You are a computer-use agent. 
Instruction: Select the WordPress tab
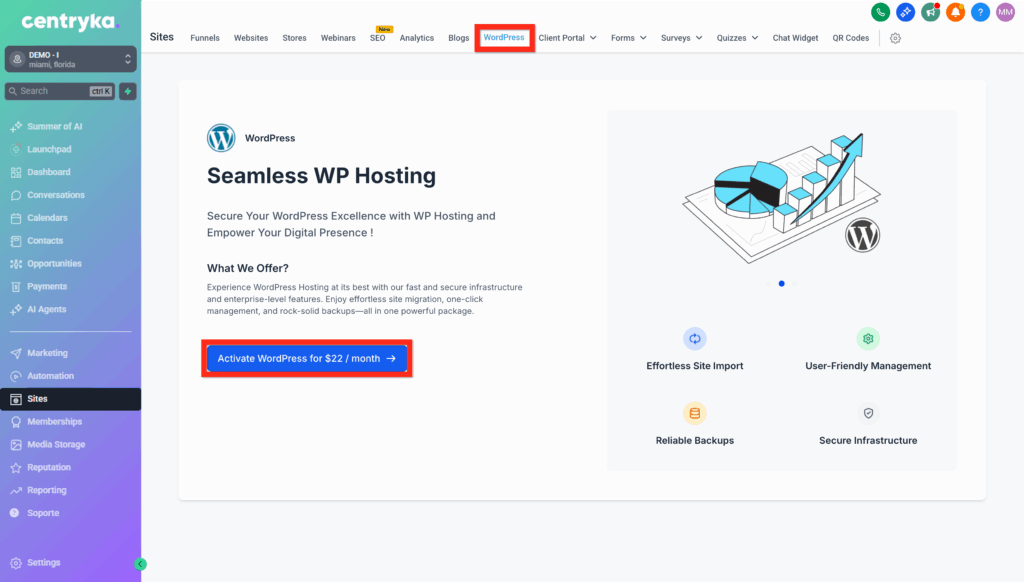click(504, 37)
